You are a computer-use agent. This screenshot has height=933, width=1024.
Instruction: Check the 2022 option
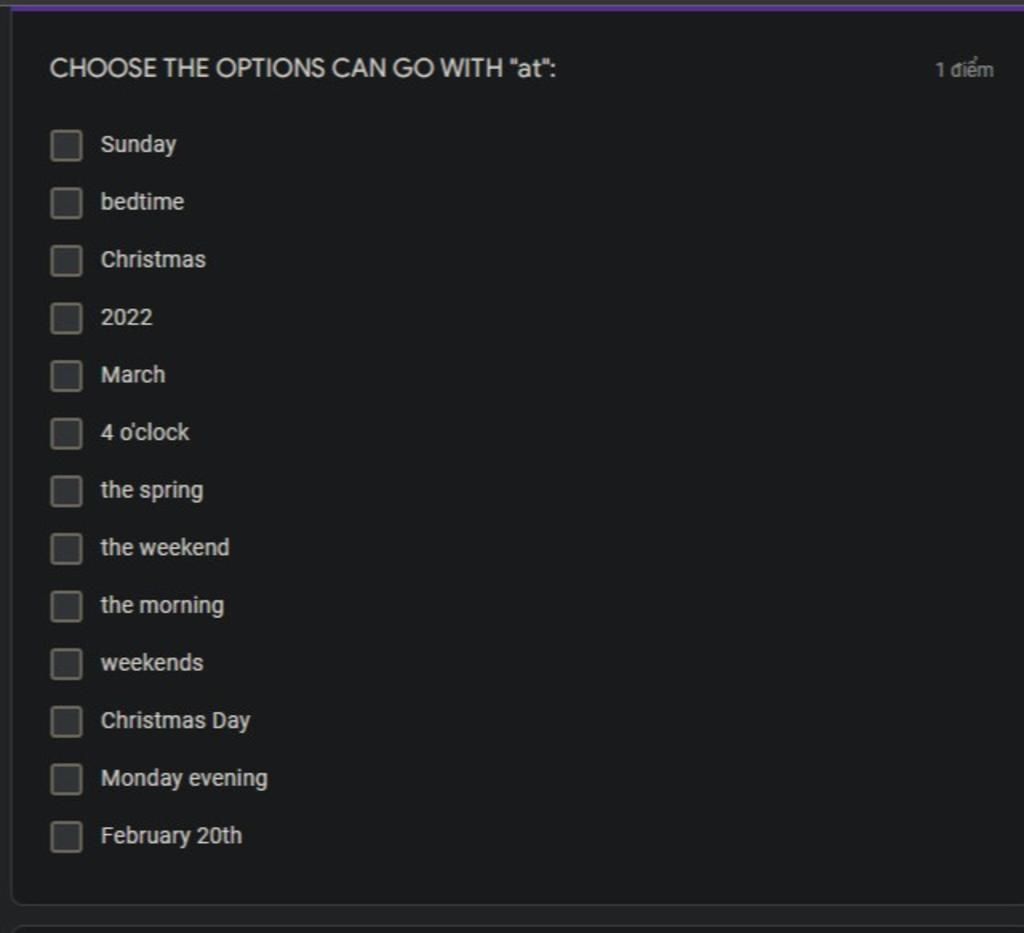(x=66, y=318)
